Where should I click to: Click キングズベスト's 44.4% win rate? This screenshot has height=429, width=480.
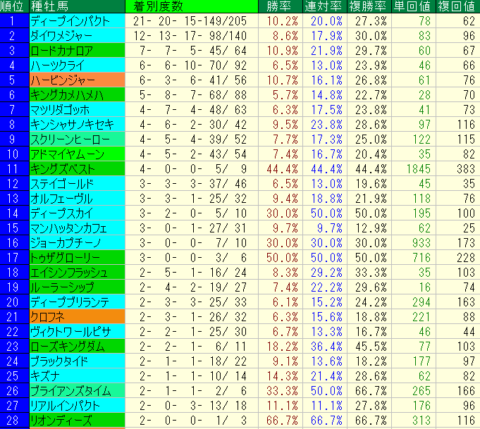point(282,169)
